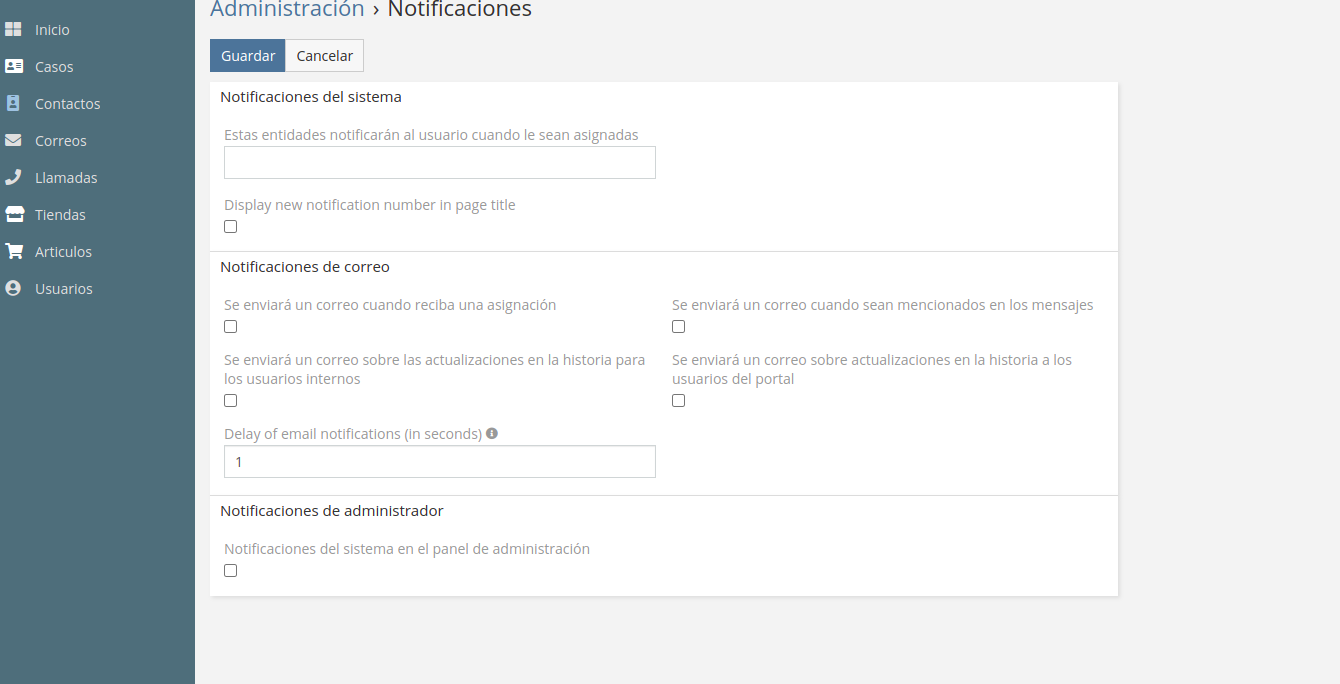
Task: Go to Administración breadcrumb link
Action: [287, 10]
